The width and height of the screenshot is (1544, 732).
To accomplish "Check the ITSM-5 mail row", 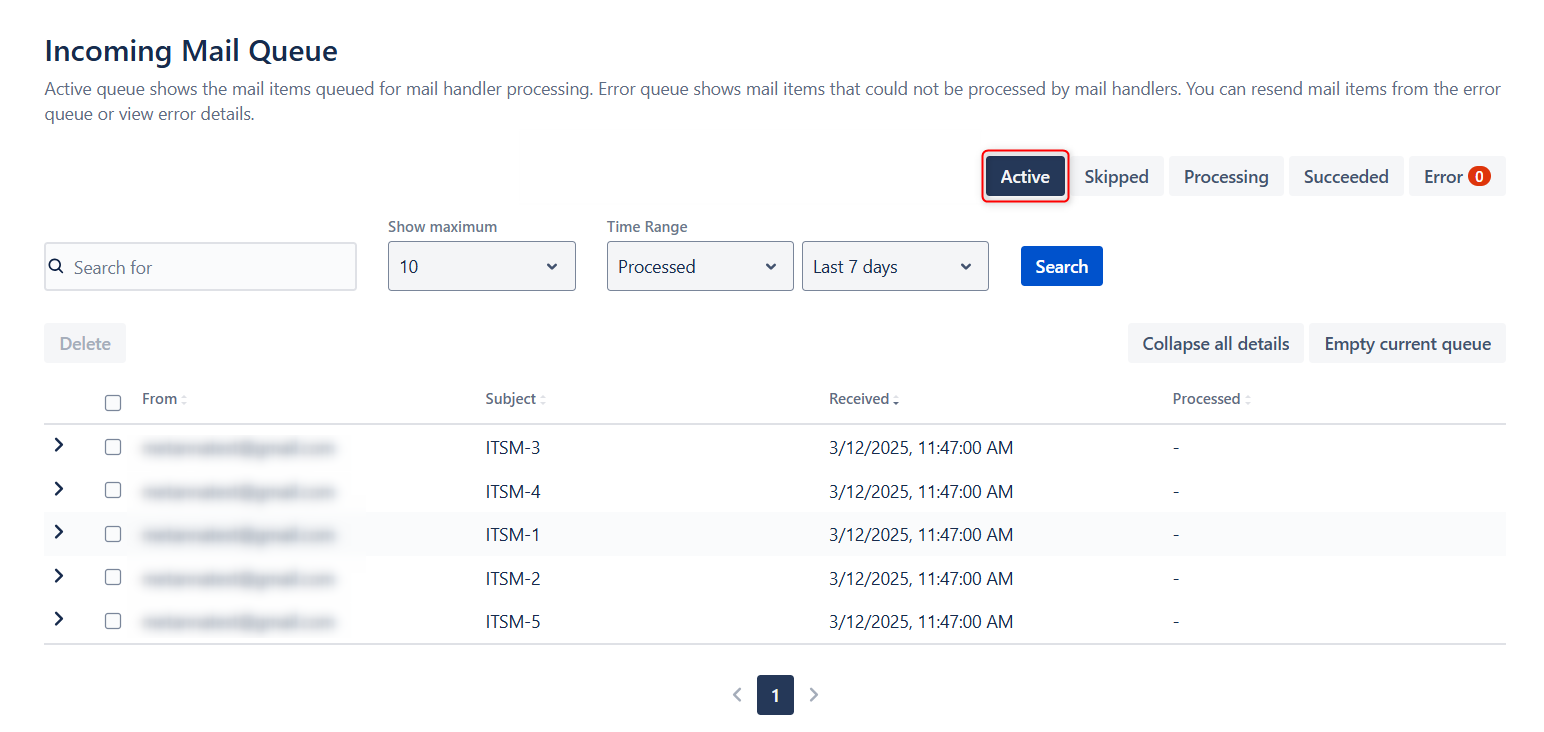I will 113,621.
